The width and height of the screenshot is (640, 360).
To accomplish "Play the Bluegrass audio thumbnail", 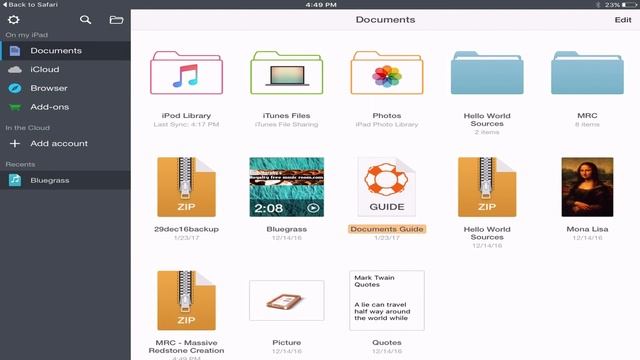I will pos(287,187).
